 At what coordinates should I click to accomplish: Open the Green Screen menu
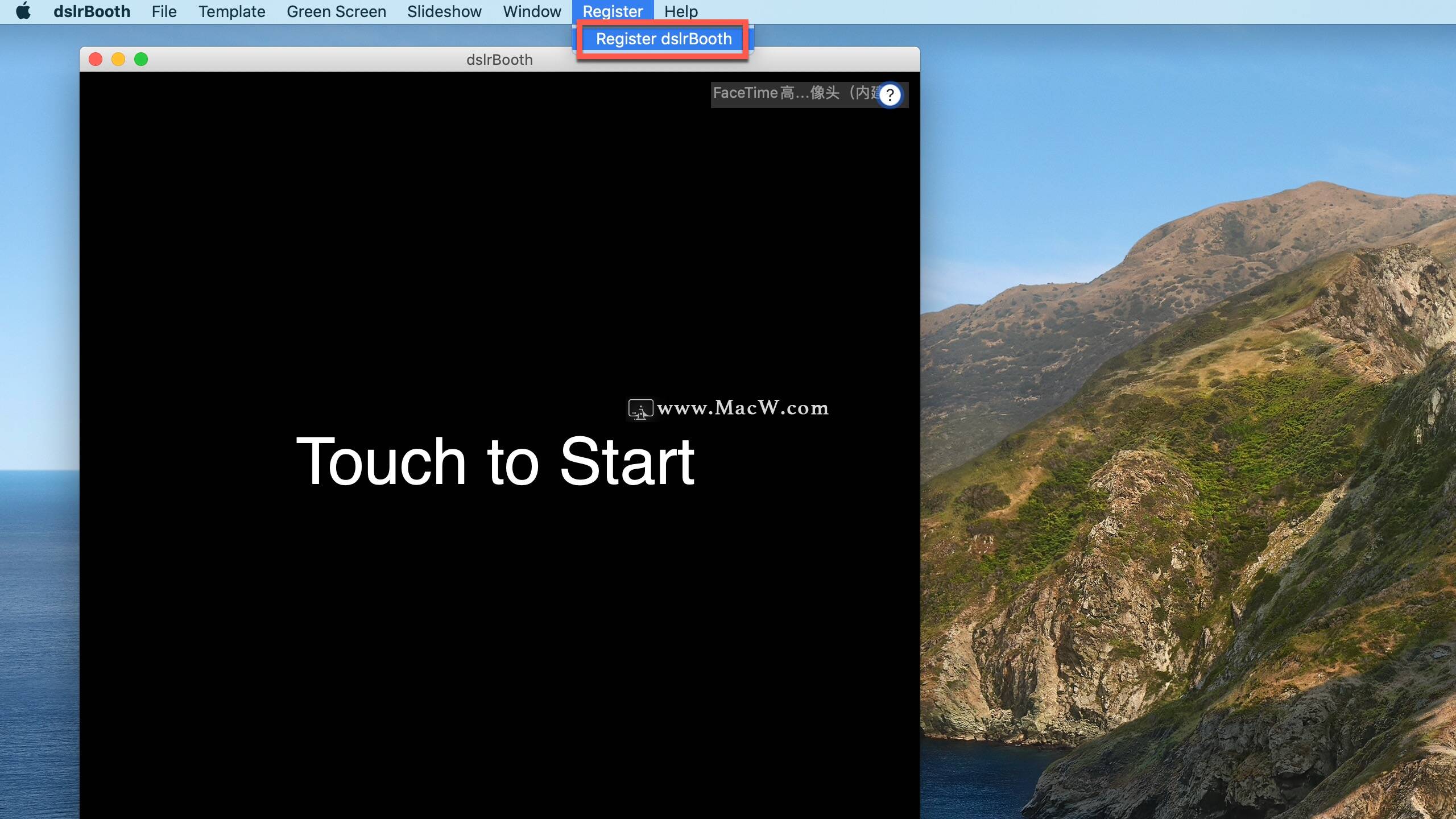pos(336,11)
